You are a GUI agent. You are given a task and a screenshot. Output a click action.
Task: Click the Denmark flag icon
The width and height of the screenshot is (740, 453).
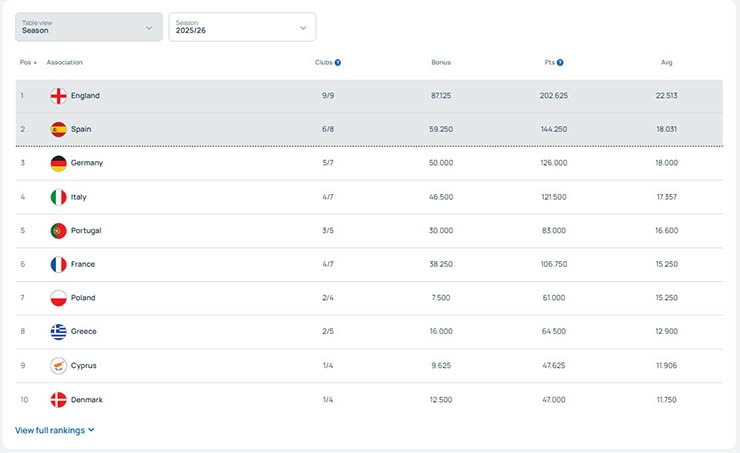point(59,400)
